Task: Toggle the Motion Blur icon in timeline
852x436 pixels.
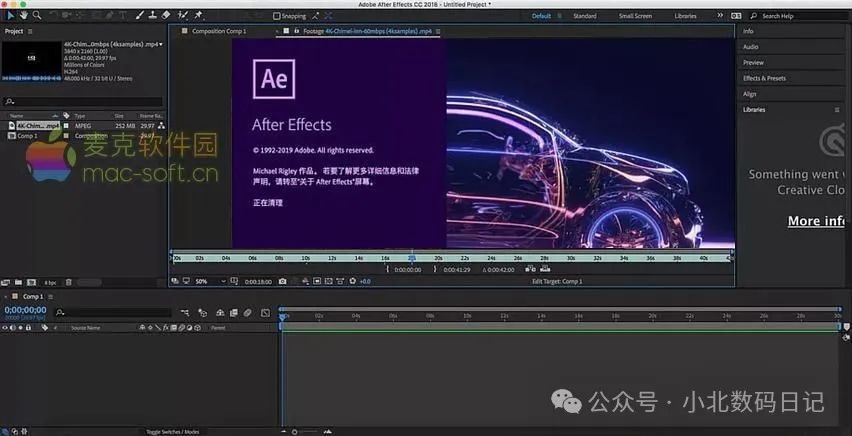Action: coord(248,313)
